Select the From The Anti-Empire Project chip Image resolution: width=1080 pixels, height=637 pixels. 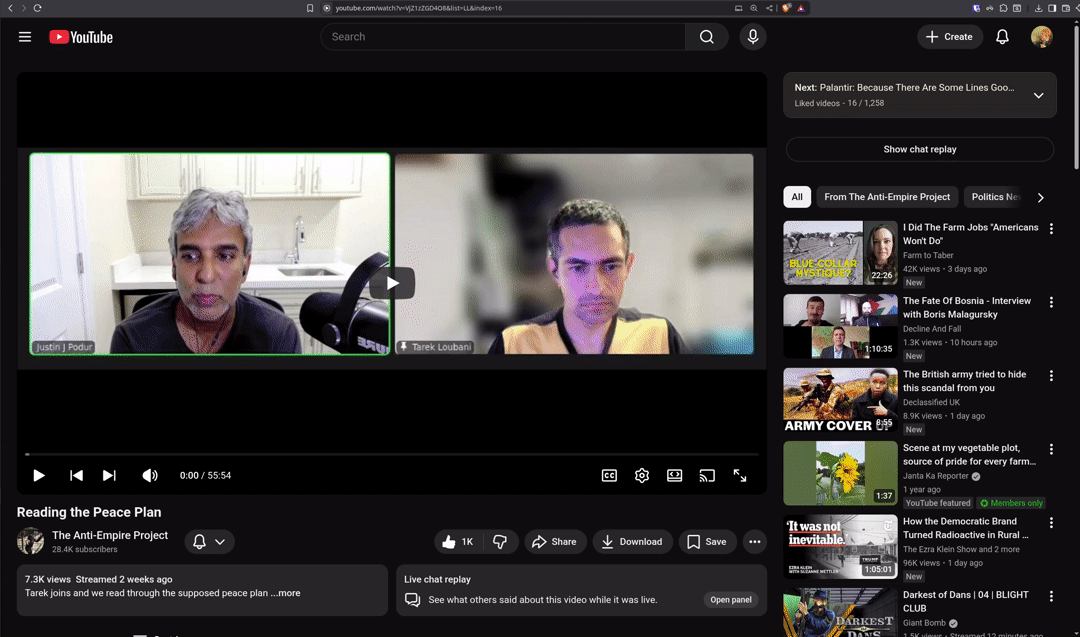click(887, 197)
